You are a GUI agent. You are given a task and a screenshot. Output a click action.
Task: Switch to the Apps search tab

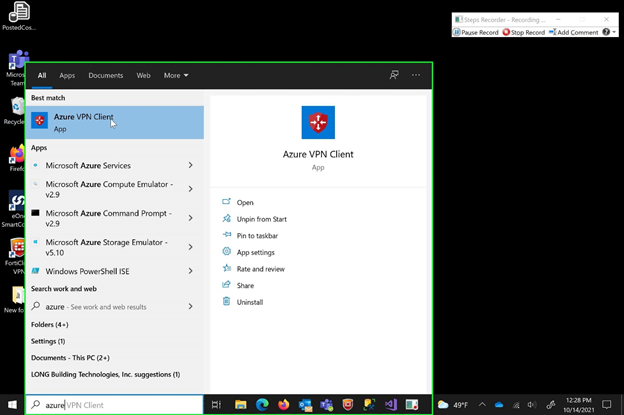click(x=67, y=75)
